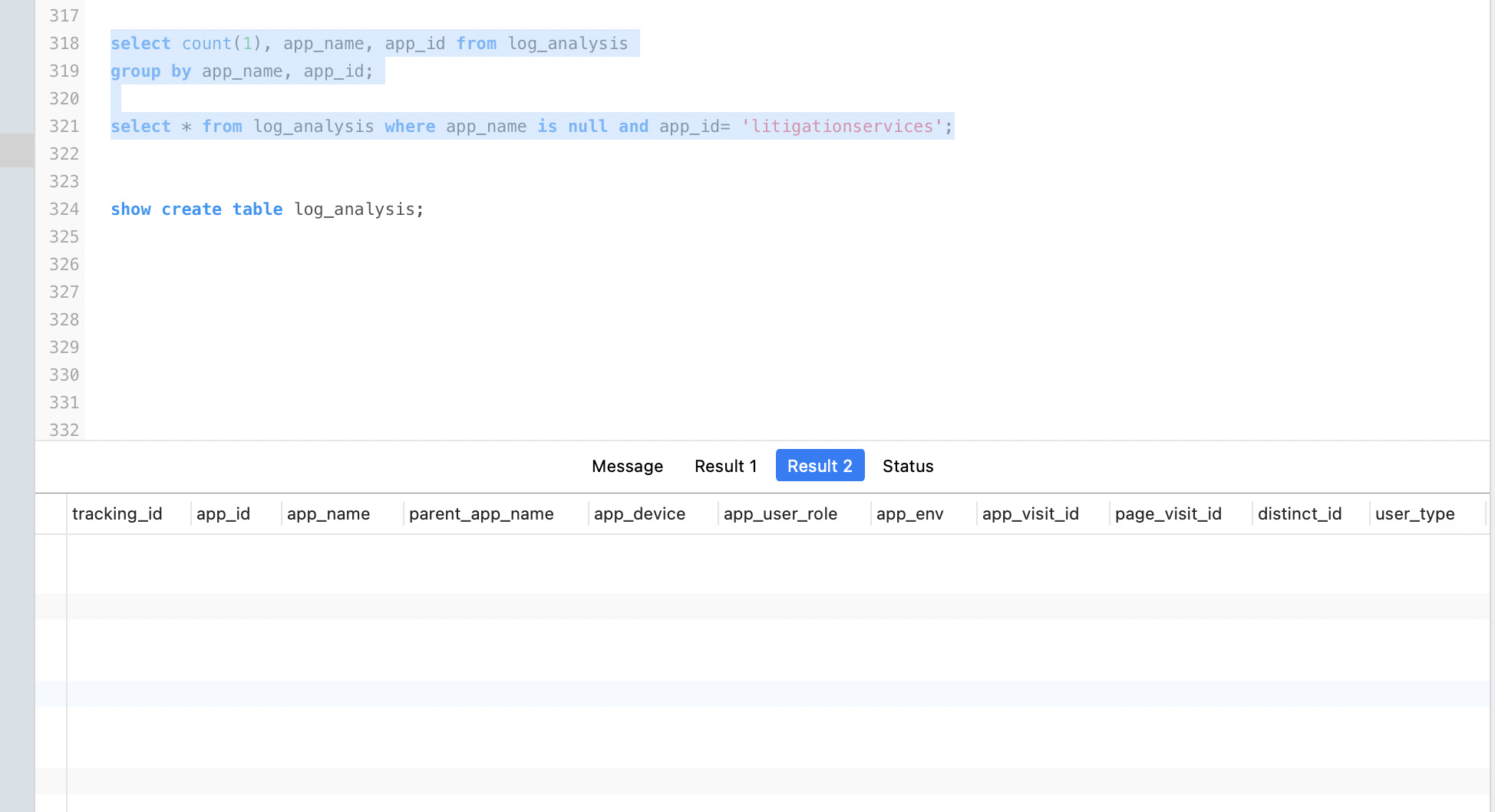Select the app_name column header

point(328,513)
